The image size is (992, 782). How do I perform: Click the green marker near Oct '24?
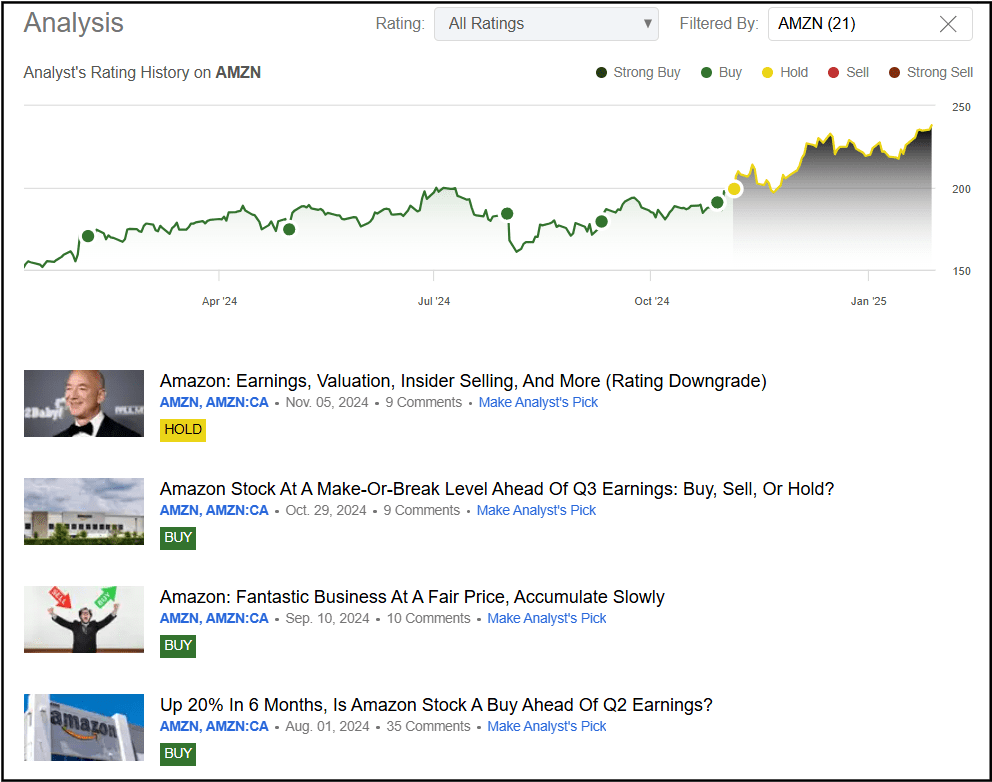[601, 221]
